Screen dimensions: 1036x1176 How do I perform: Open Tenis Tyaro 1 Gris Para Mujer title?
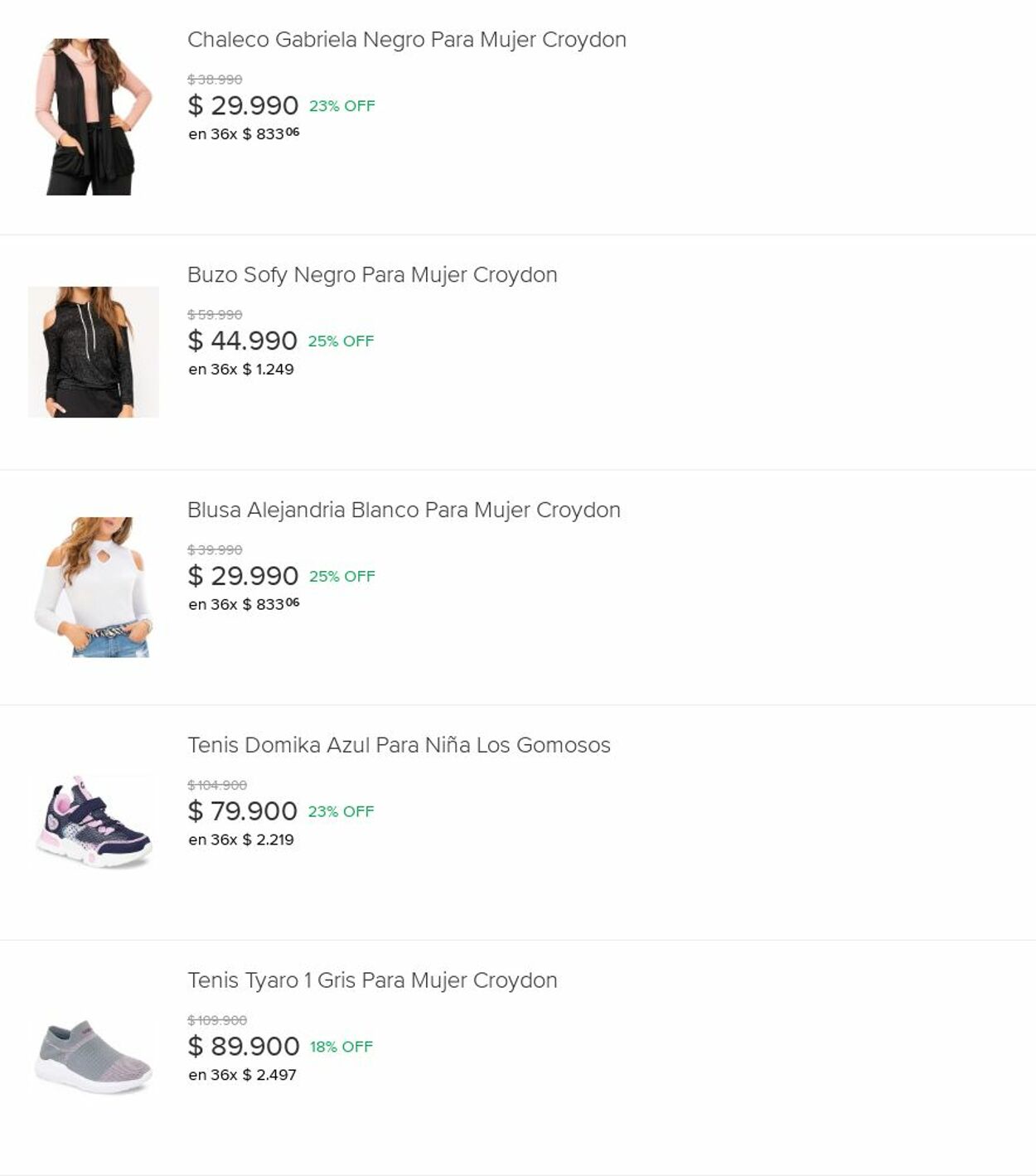click(372, 981)
